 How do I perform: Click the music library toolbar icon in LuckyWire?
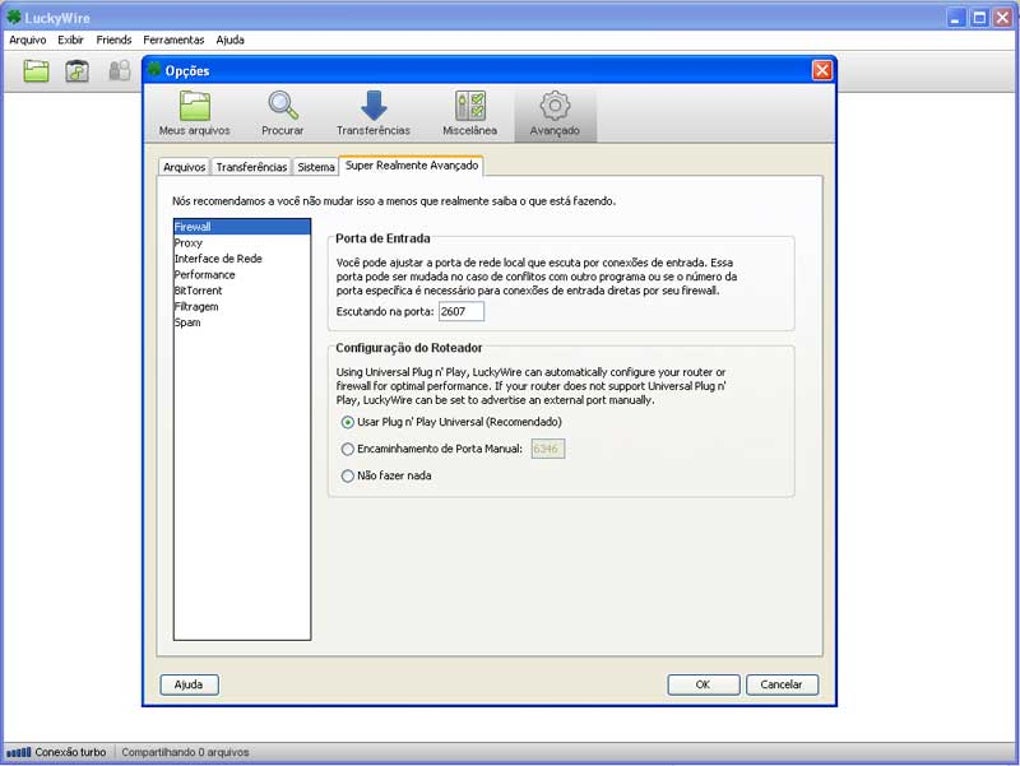click(x=77, y=70)
